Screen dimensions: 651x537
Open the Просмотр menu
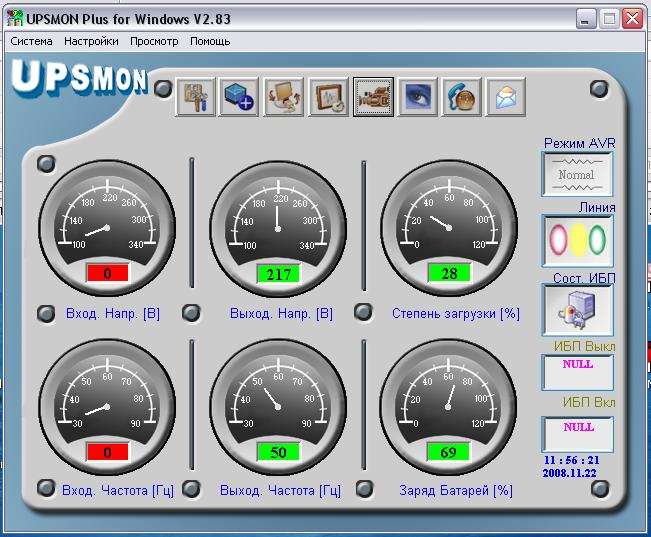(154, 41)
